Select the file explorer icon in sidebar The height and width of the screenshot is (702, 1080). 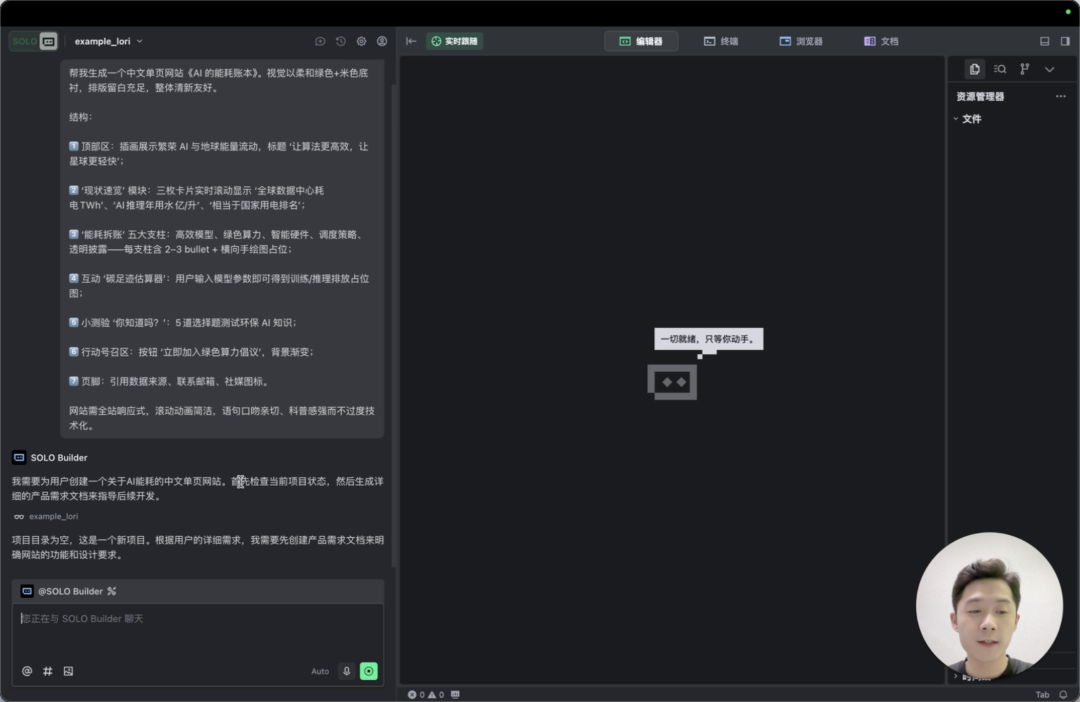975,69
